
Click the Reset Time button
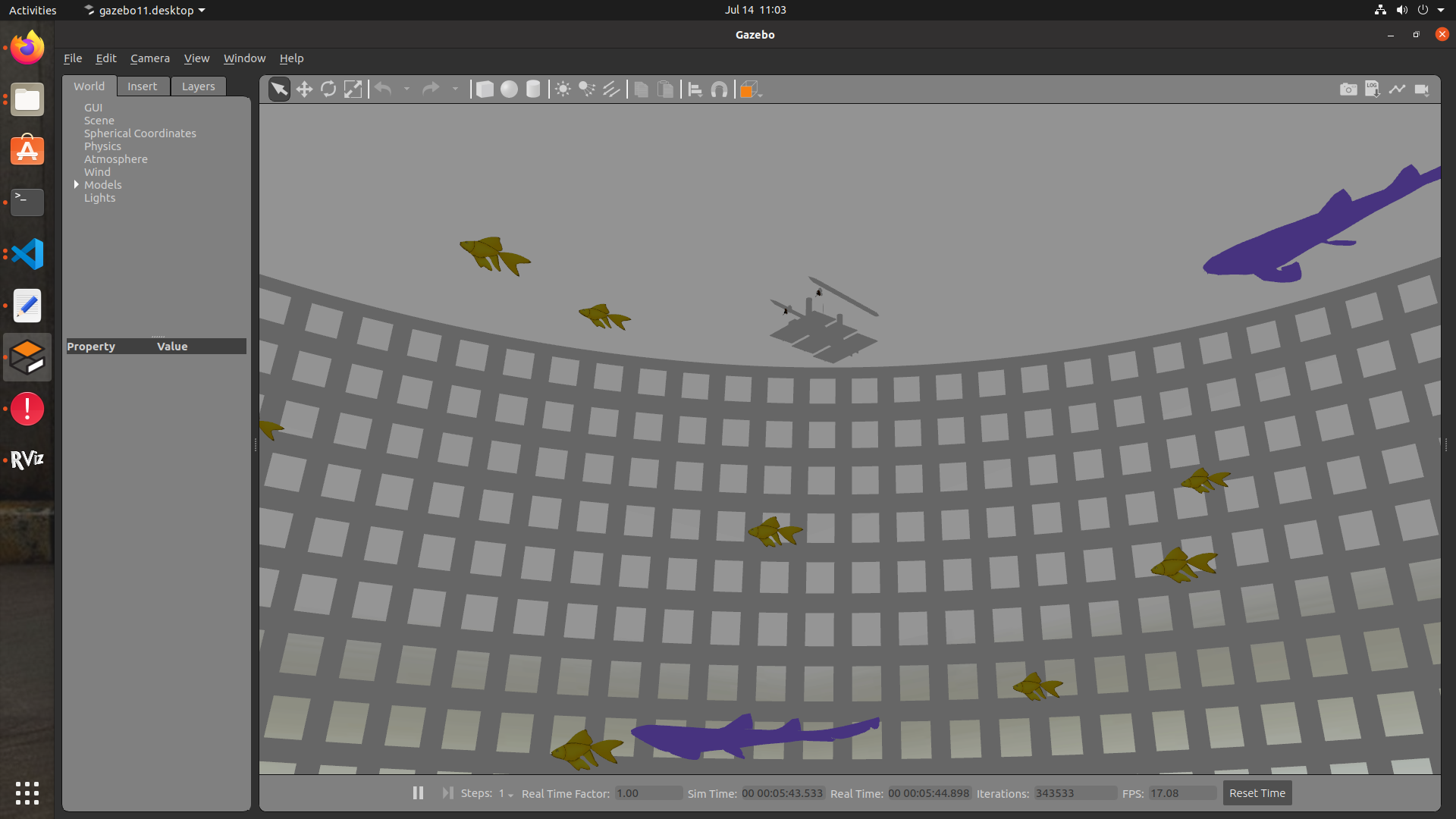click(x=1256, y=792)
